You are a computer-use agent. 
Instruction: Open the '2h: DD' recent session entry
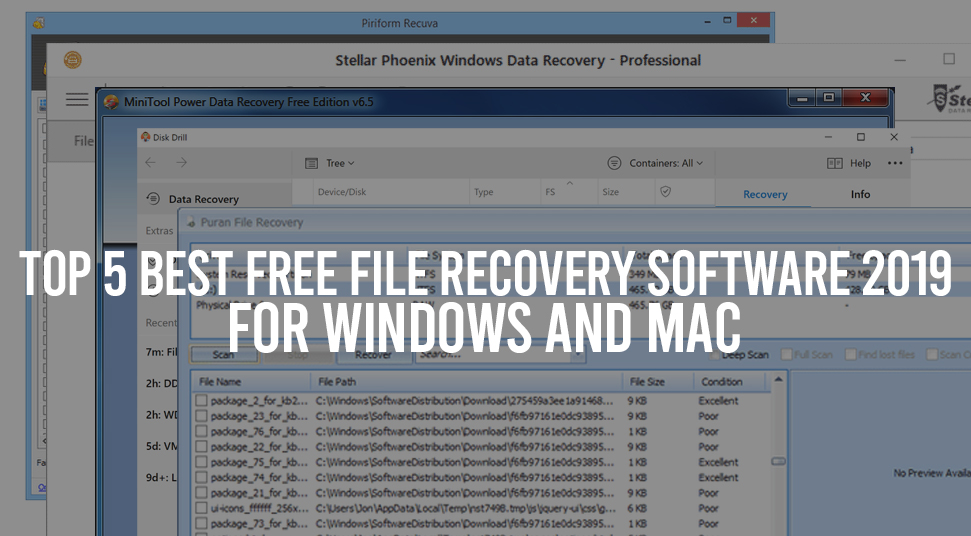tap(161, 384)
